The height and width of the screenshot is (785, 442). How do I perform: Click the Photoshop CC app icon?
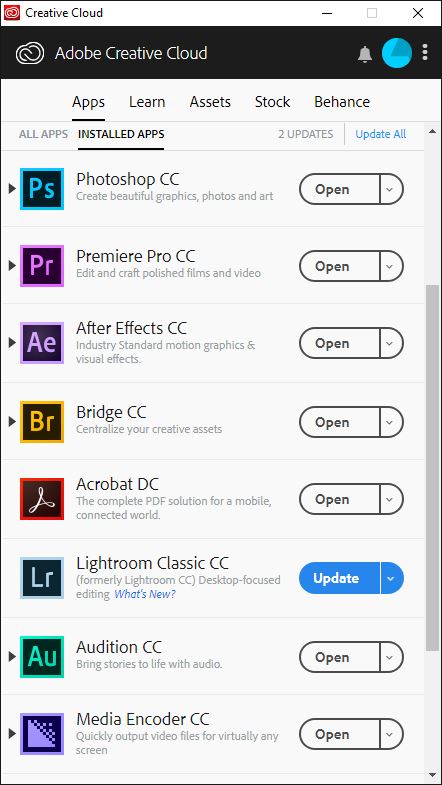coord(42,189)
